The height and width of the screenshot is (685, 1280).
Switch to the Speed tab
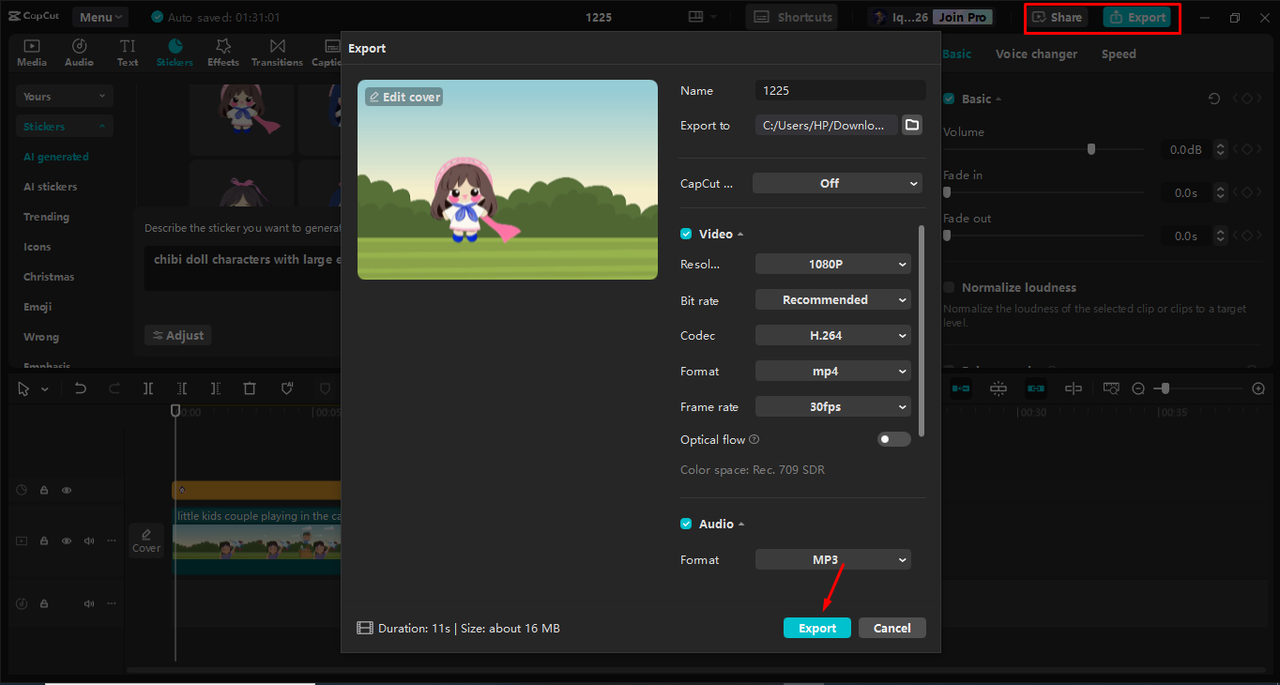1118,54
